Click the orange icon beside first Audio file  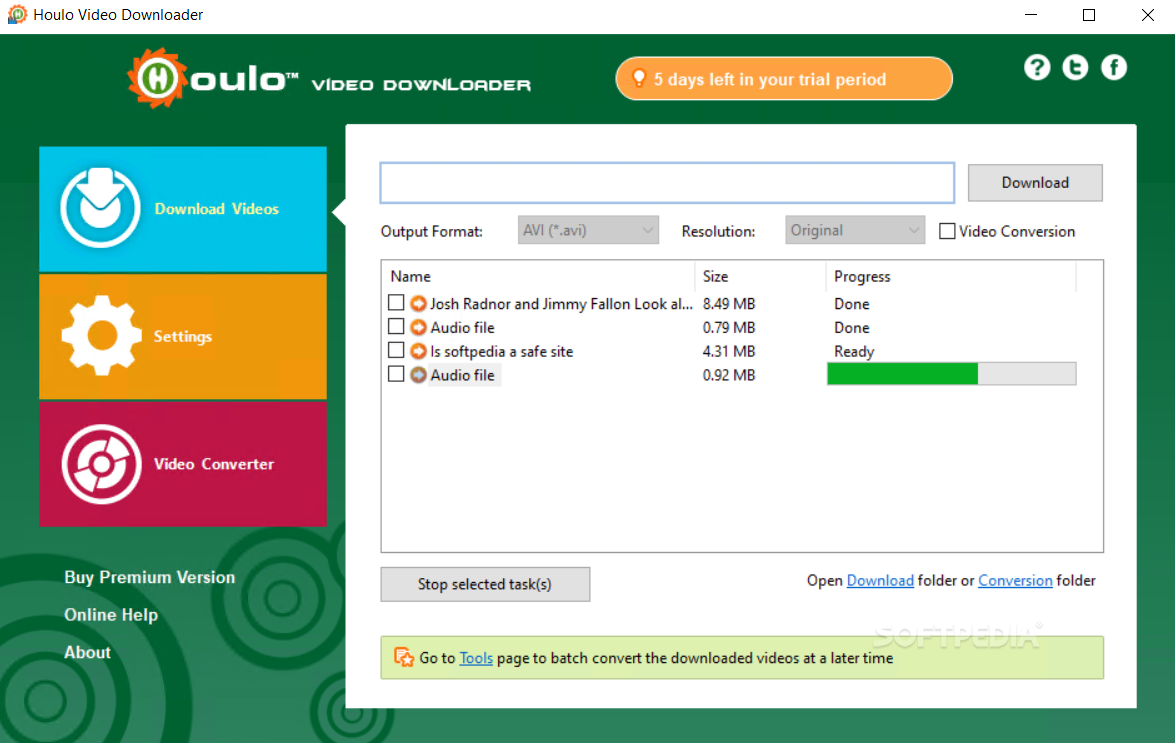(418, 327)
